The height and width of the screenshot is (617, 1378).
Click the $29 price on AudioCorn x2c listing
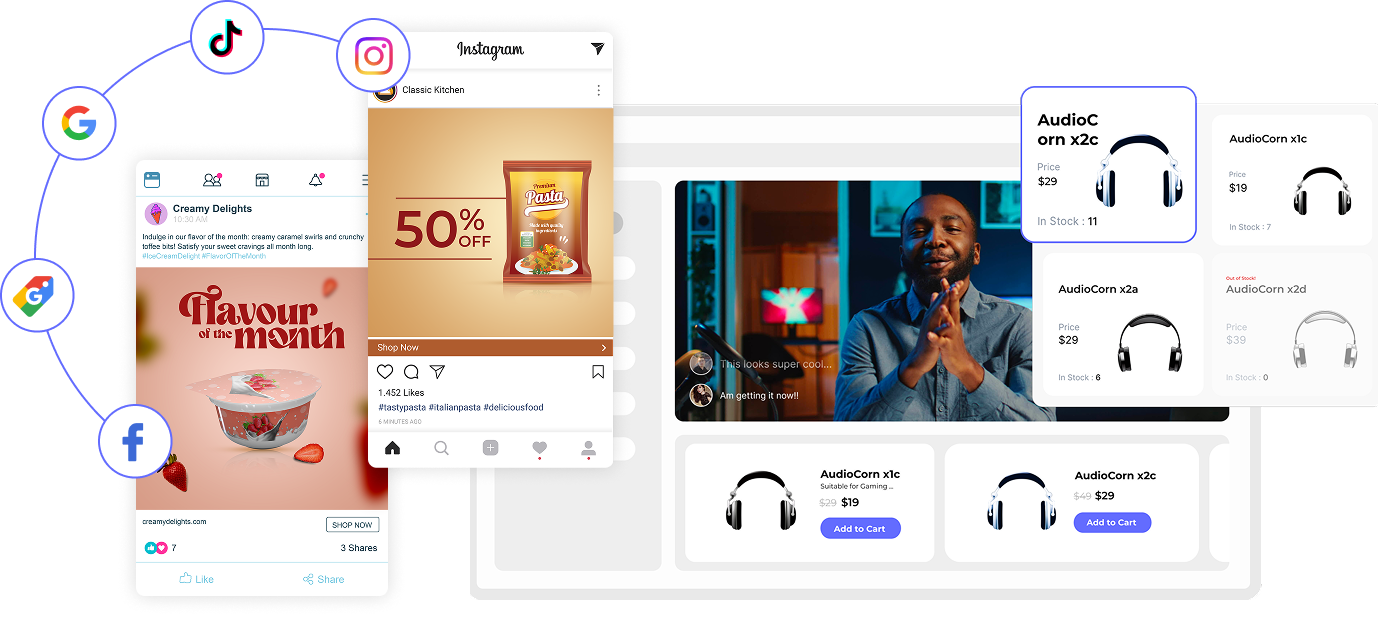(1104, 495)
